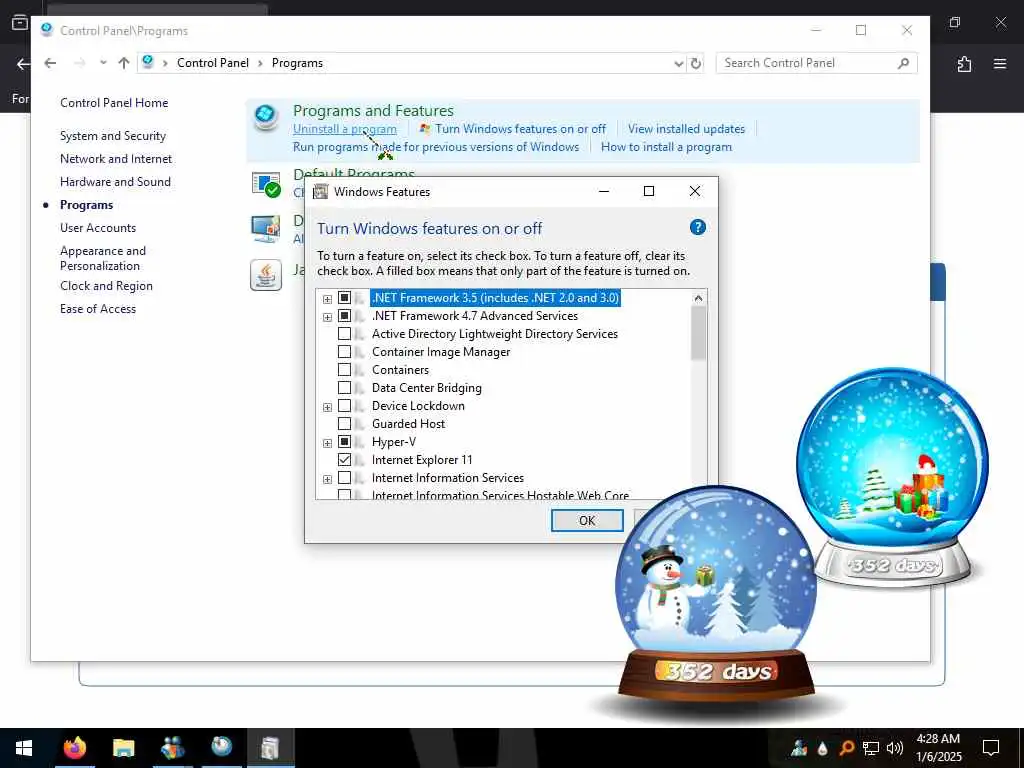1024x768 pixels.
Task: Open the notification center icon
Action: click(991, 748)
